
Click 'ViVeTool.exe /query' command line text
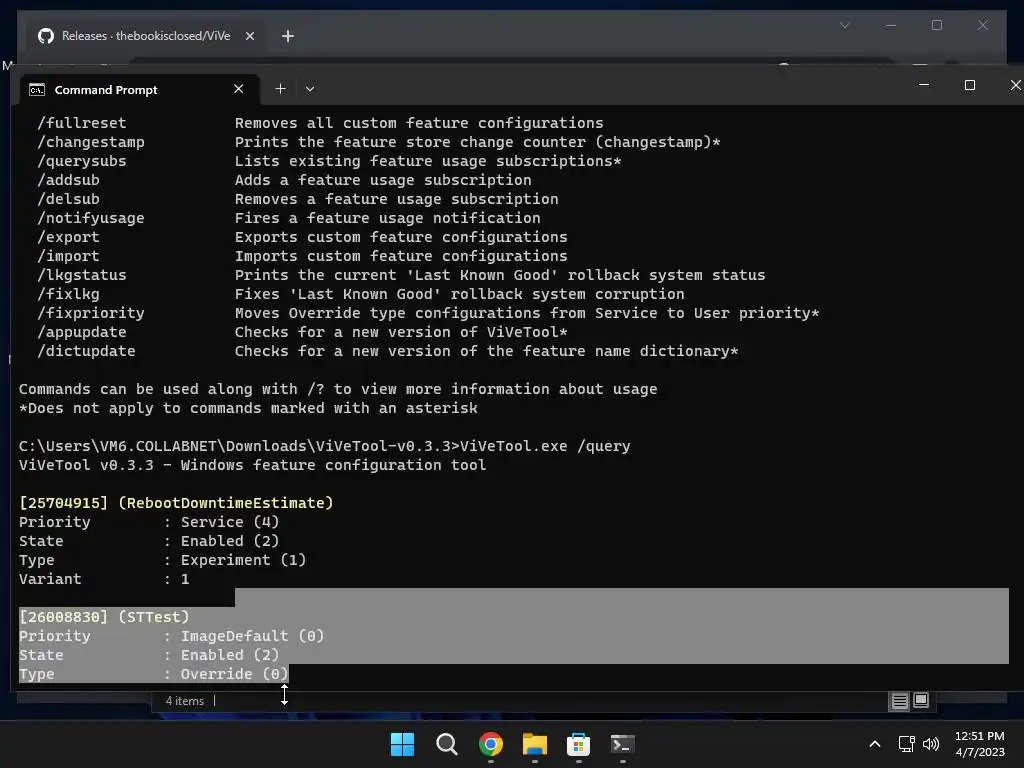pyautogui.click(x=545, y=446)
